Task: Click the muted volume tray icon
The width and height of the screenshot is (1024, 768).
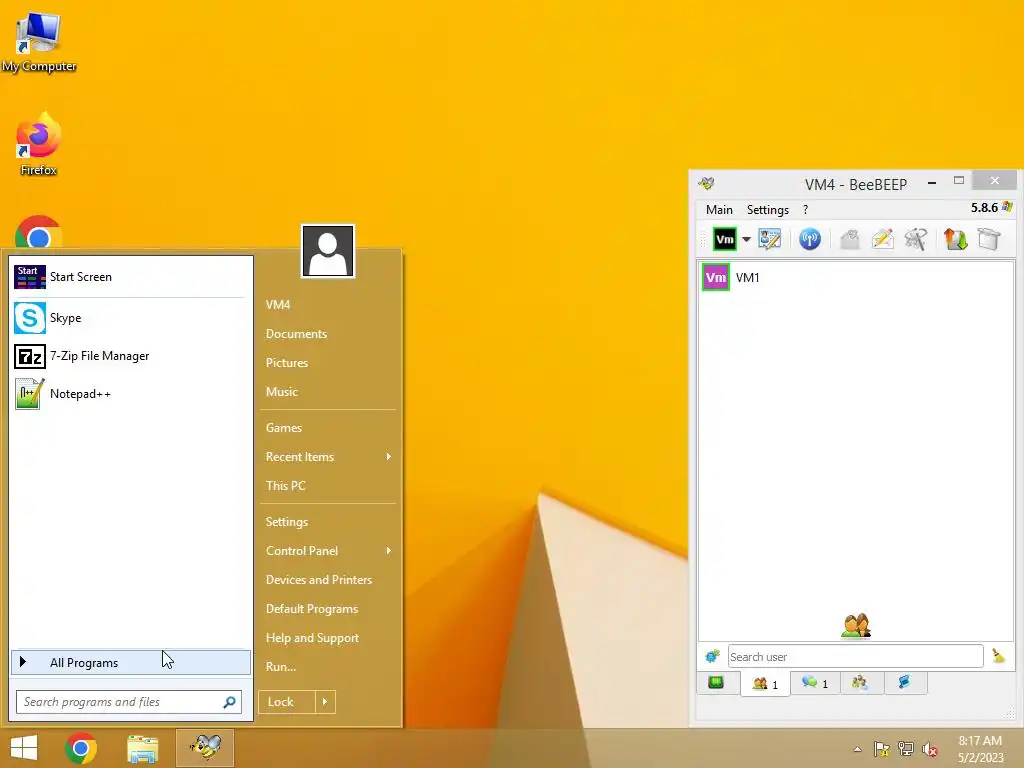Action: pos(929,749)
